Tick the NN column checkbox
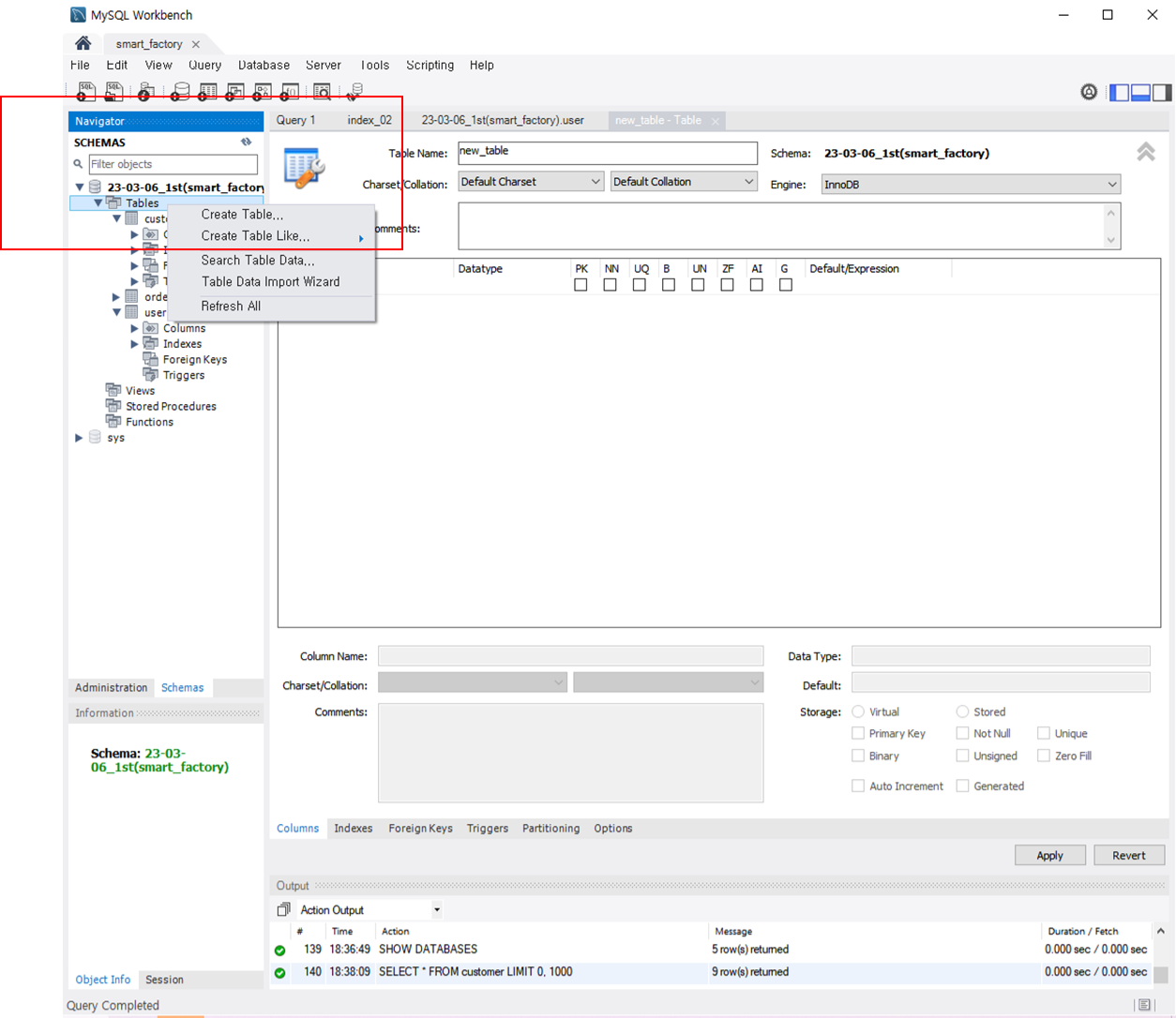 [x=610, y=285]
